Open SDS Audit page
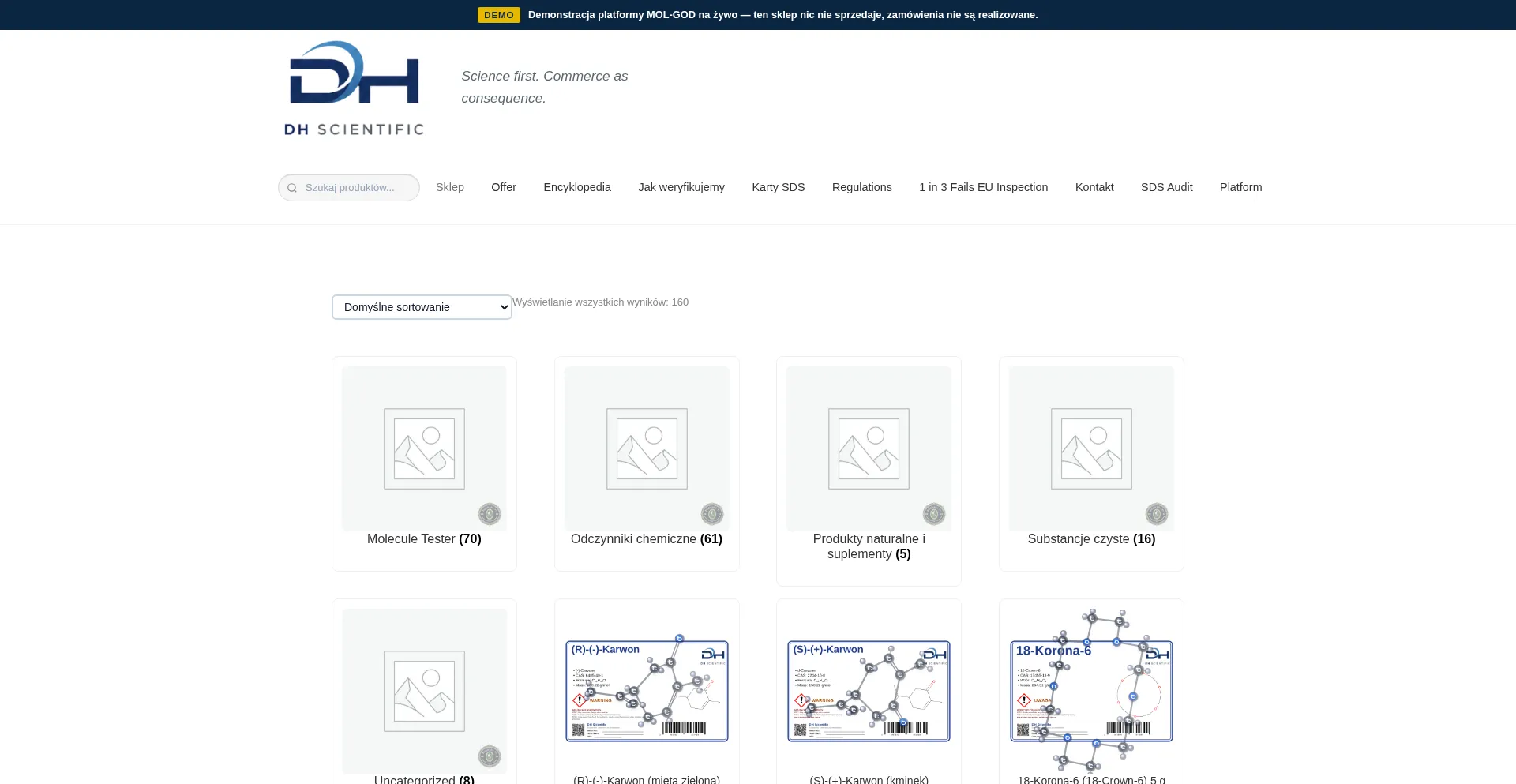This screenshot has width=1516, height=784. click(x=1167, y=187)
